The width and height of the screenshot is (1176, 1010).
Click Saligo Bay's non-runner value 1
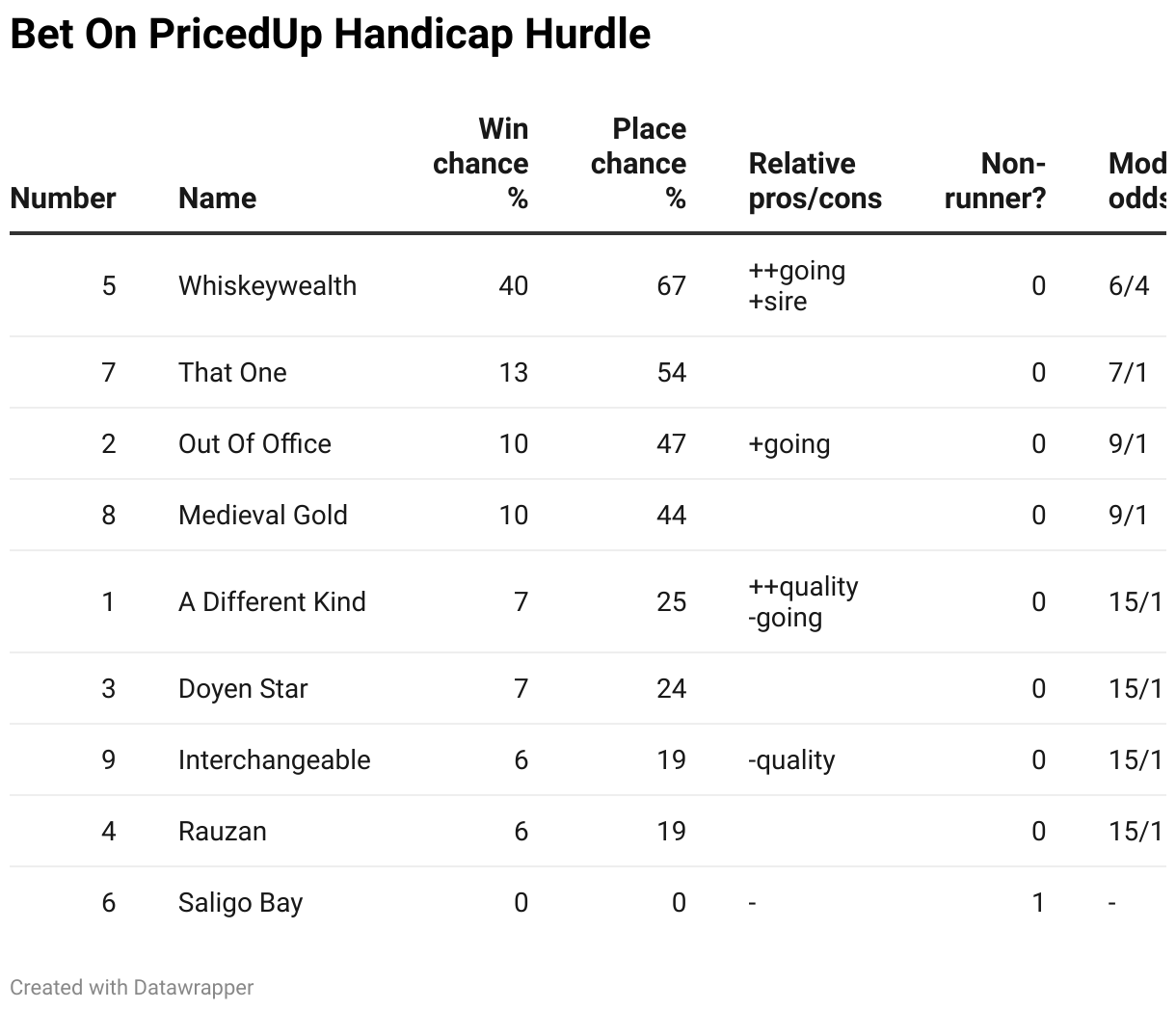[1038, 903]
